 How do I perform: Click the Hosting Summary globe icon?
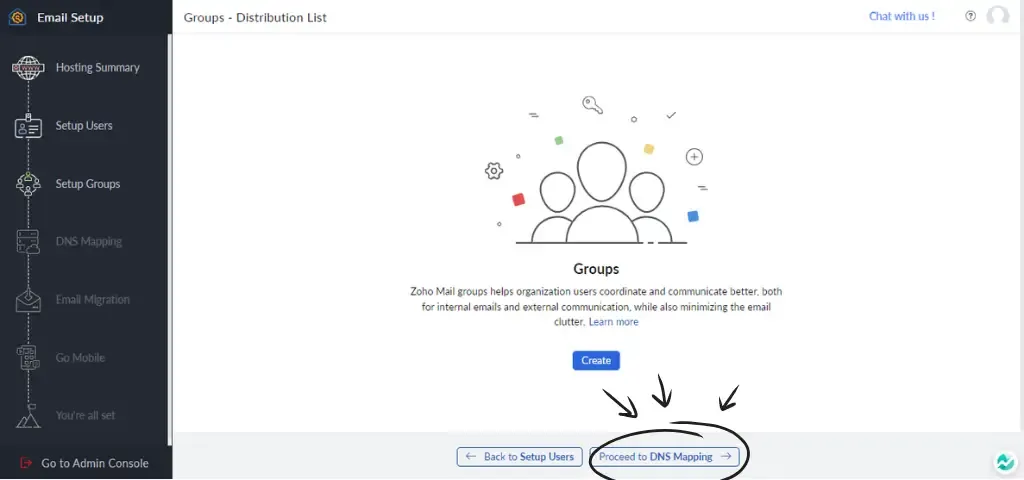[28, 68]
